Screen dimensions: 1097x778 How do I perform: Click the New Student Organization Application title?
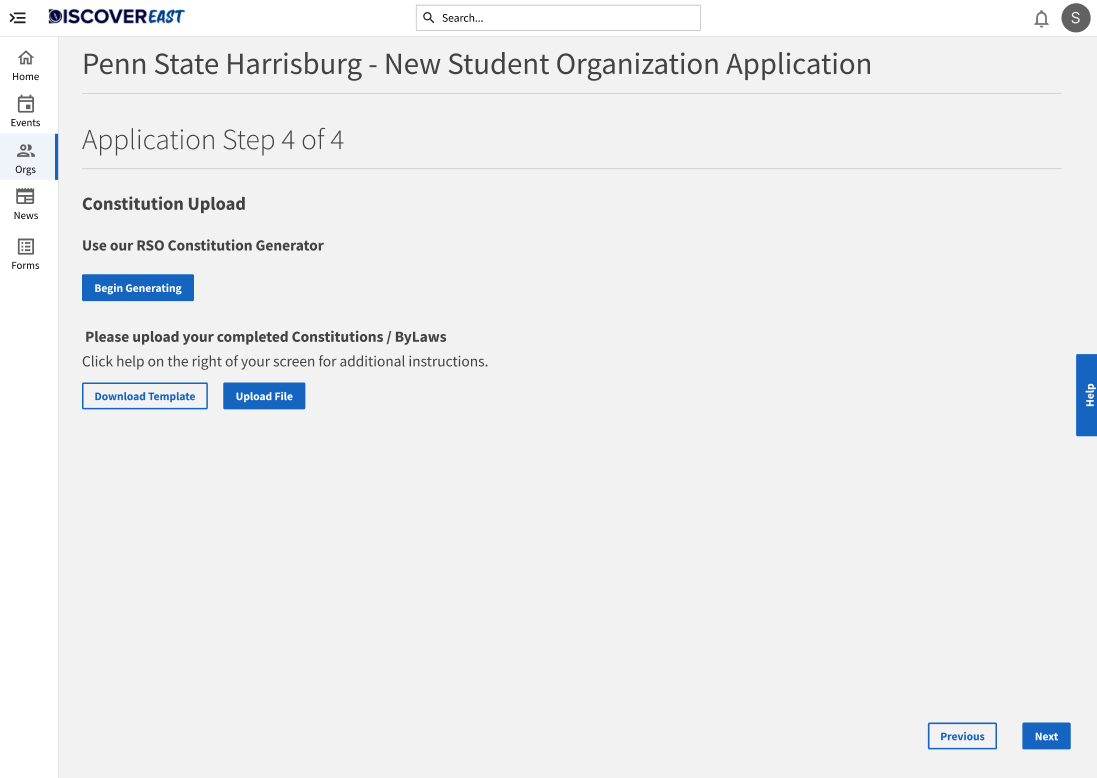pyautogui.click(x=476, y=64)
